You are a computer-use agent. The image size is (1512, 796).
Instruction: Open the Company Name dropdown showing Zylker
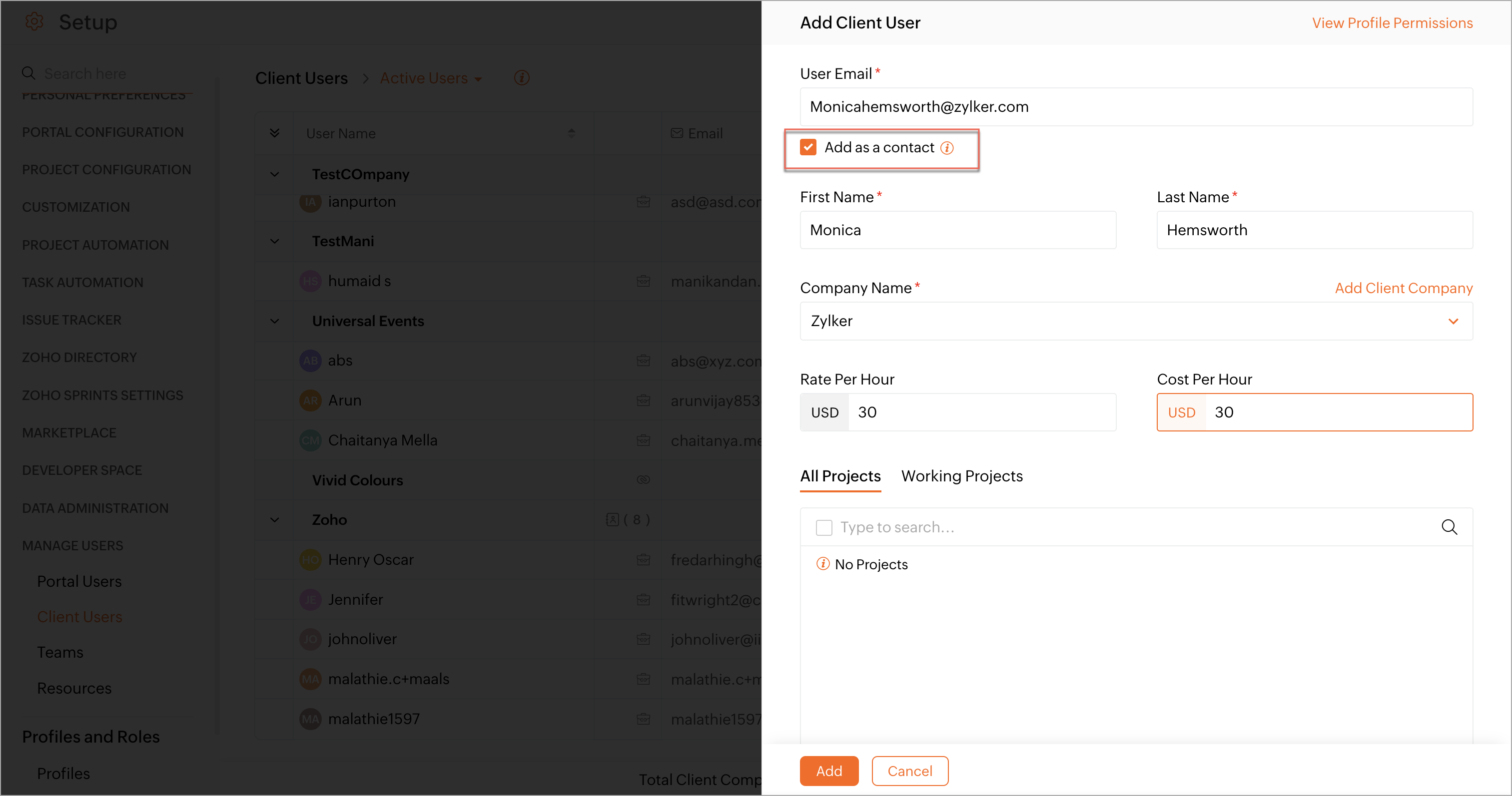click(x=1136, y=321)
